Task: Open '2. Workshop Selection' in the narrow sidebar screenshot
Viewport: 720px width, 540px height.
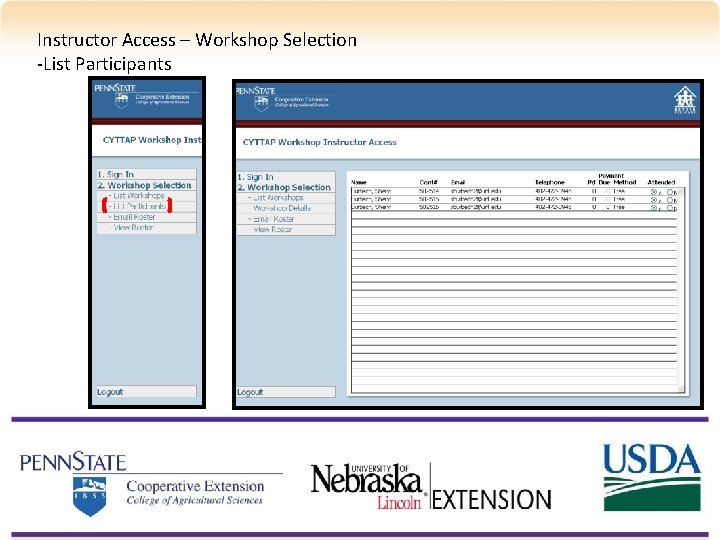Action: point(144,185)
